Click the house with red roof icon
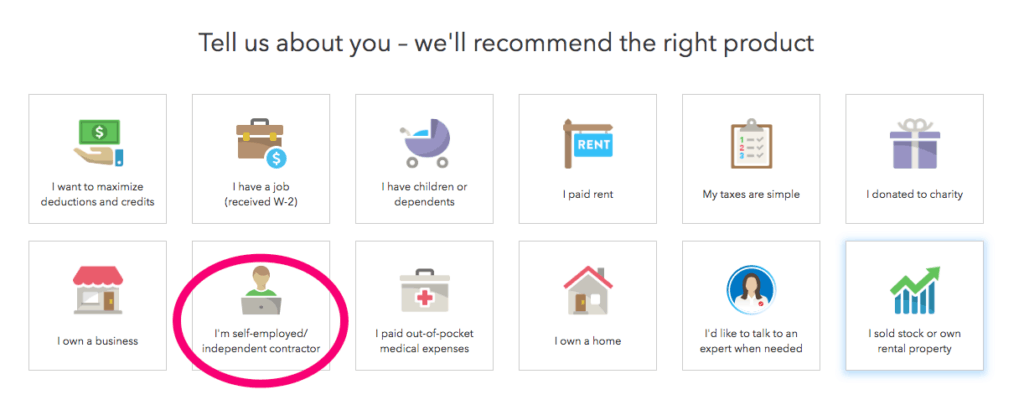This screenshot has height=400, width=1024. click(x=588, y=289)
